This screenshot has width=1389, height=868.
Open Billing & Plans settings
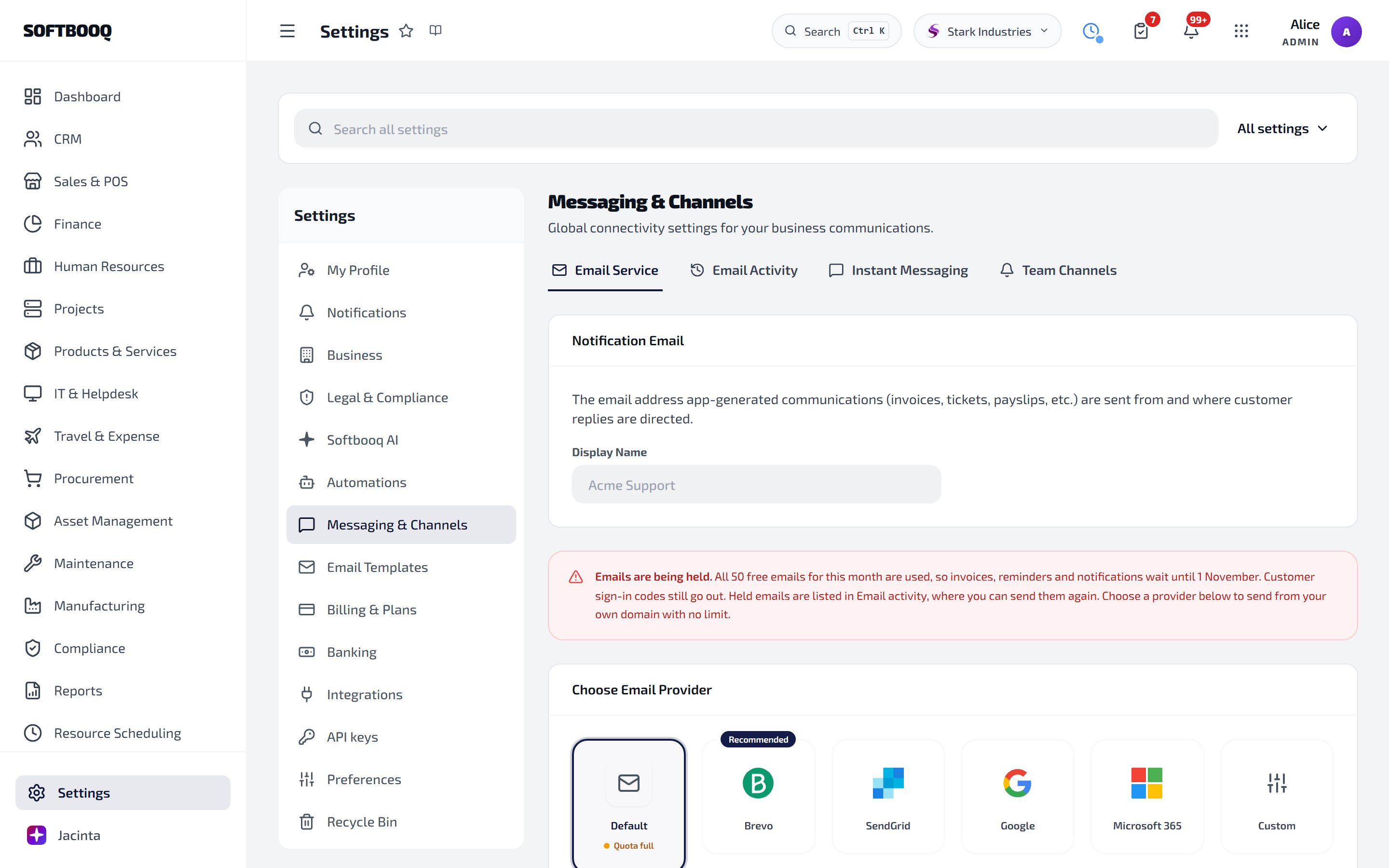click(401, 610)
